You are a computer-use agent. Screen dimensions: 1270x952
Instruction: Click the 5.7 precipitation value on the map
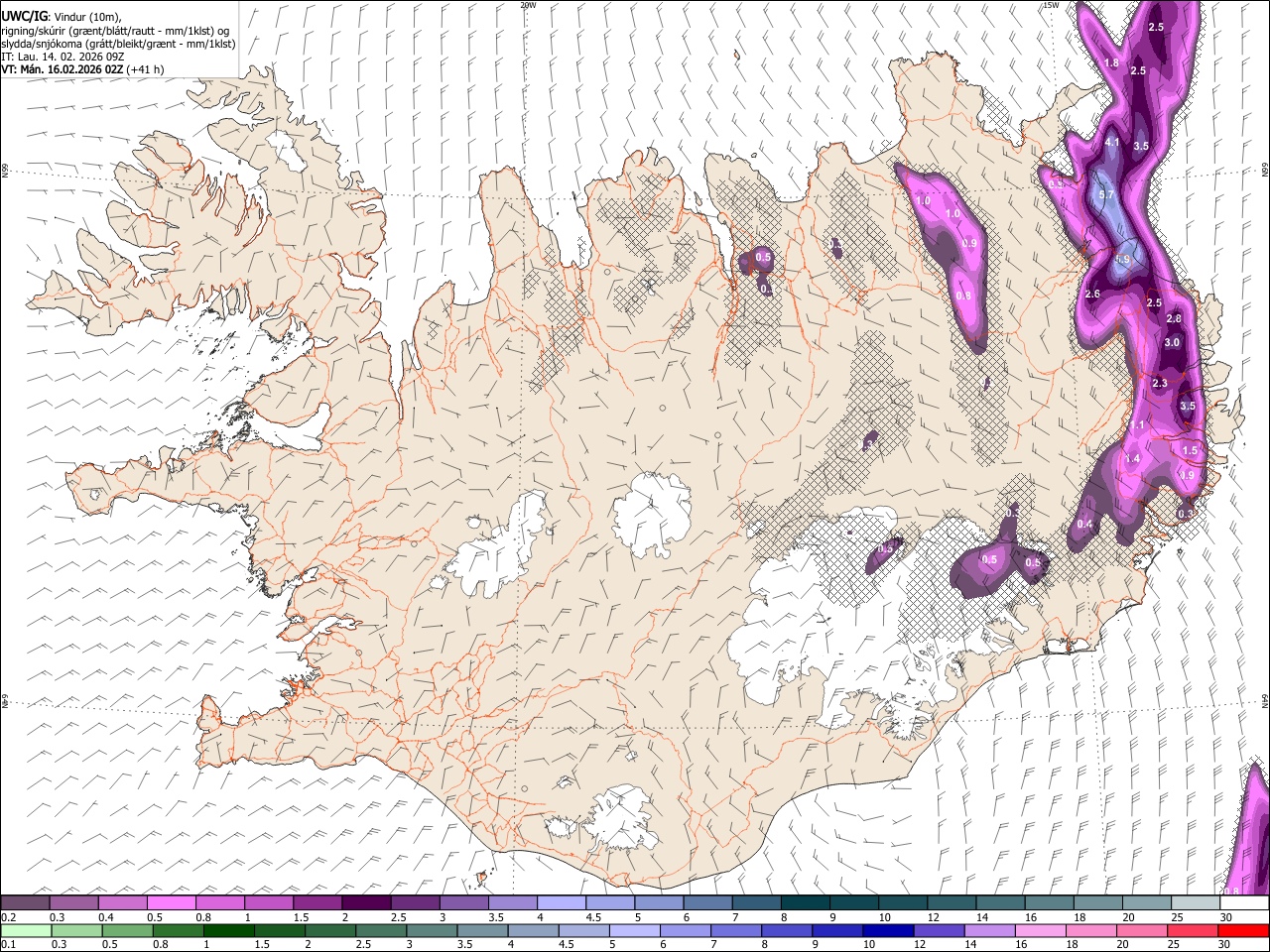point(1107,195)
